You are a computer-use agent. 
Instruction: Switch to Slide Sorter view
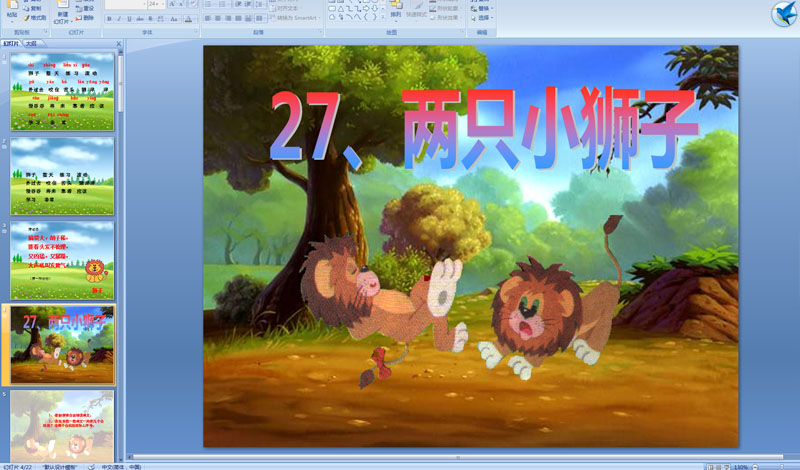[x=718, y=467]
